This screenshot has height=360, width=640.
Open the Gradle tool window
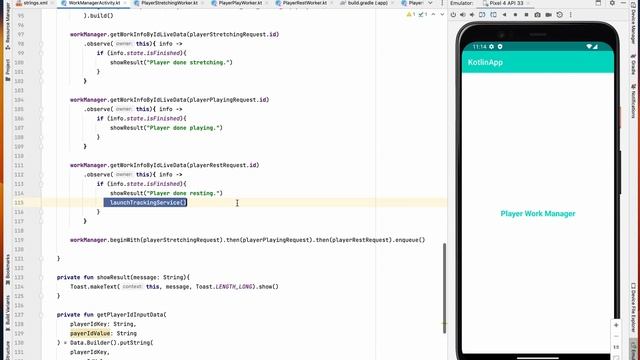[633, 64]
